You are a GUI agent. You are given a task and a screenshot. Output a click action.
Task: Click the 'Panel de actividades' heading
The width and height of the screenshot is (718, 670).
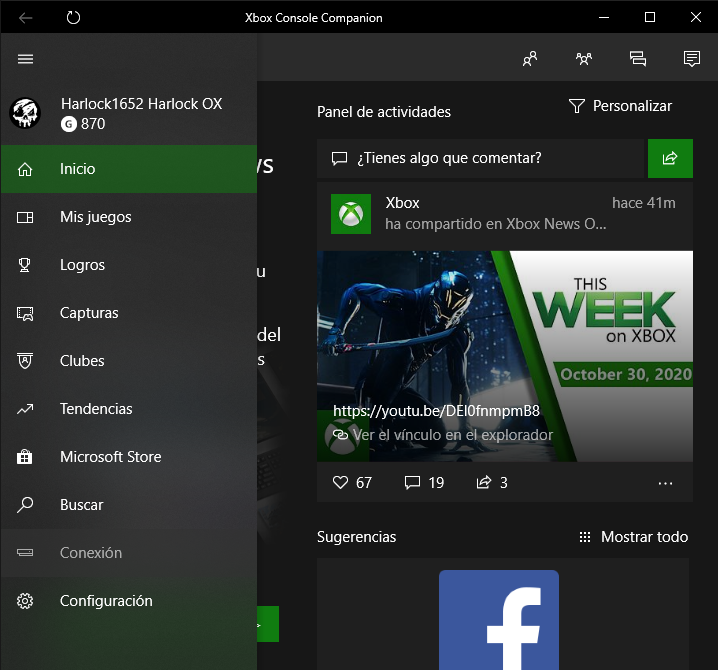coord(384,112)
